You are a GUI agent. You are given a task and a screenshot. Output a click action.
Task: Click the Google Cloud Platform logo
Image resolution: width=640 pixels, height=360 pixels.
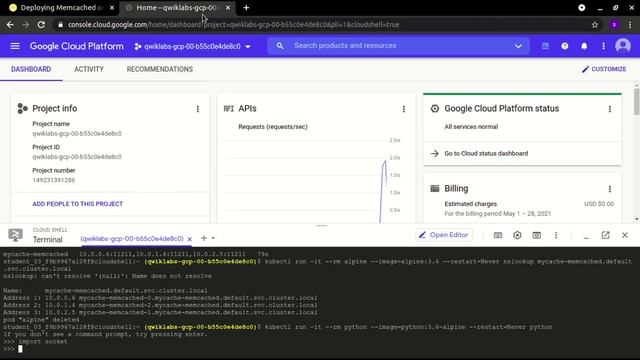pos(76,46)
